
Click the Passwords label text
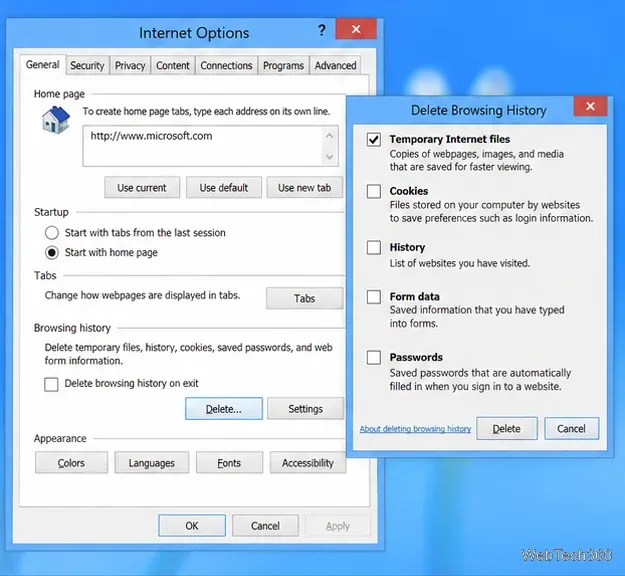[416, 357]
